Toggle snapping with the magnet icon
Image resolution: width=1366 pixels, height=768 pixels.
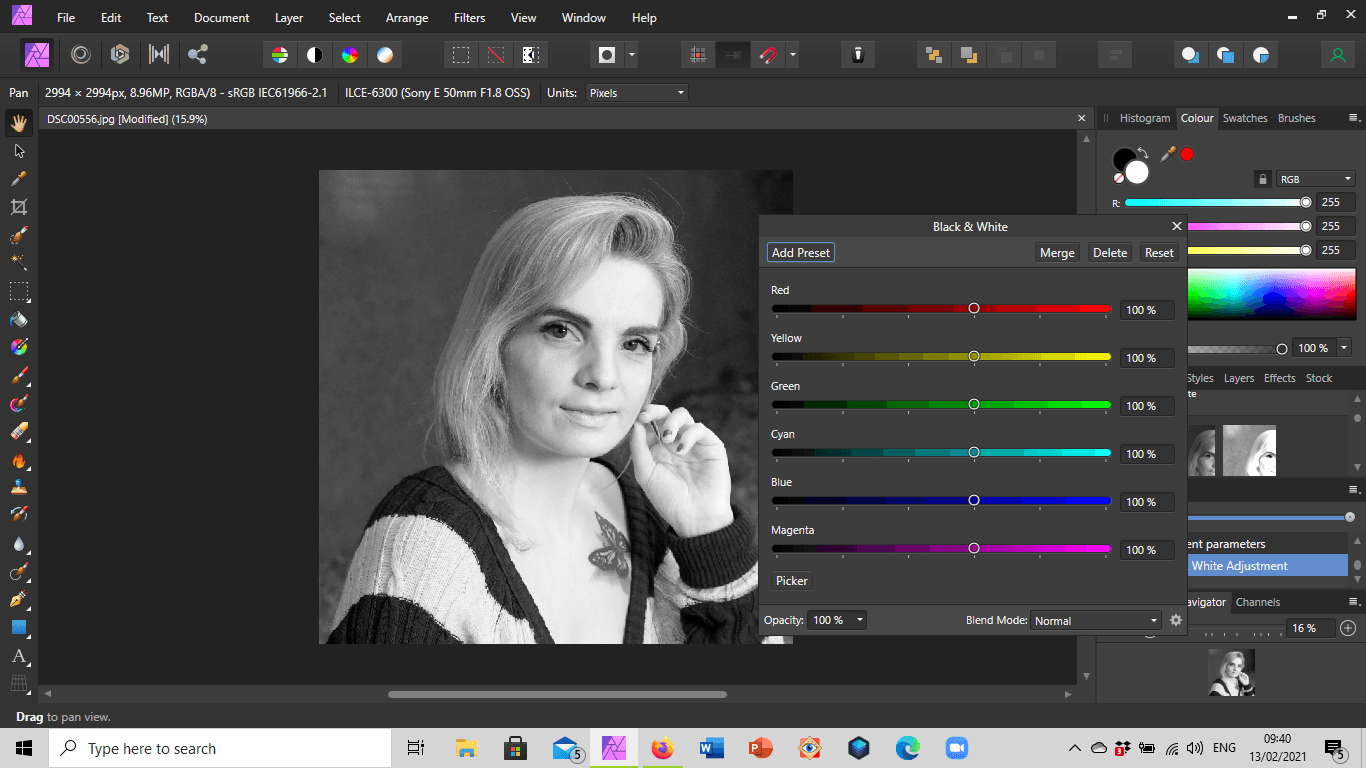tap(769, 55)
